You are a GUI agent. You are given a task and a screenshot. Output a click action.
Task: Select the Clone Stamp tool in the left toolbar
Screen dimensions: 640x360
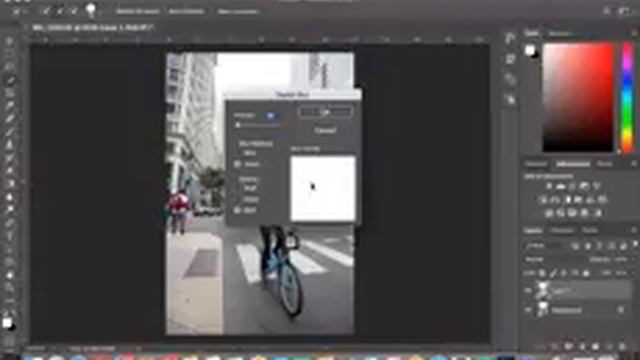pos(10,145)
